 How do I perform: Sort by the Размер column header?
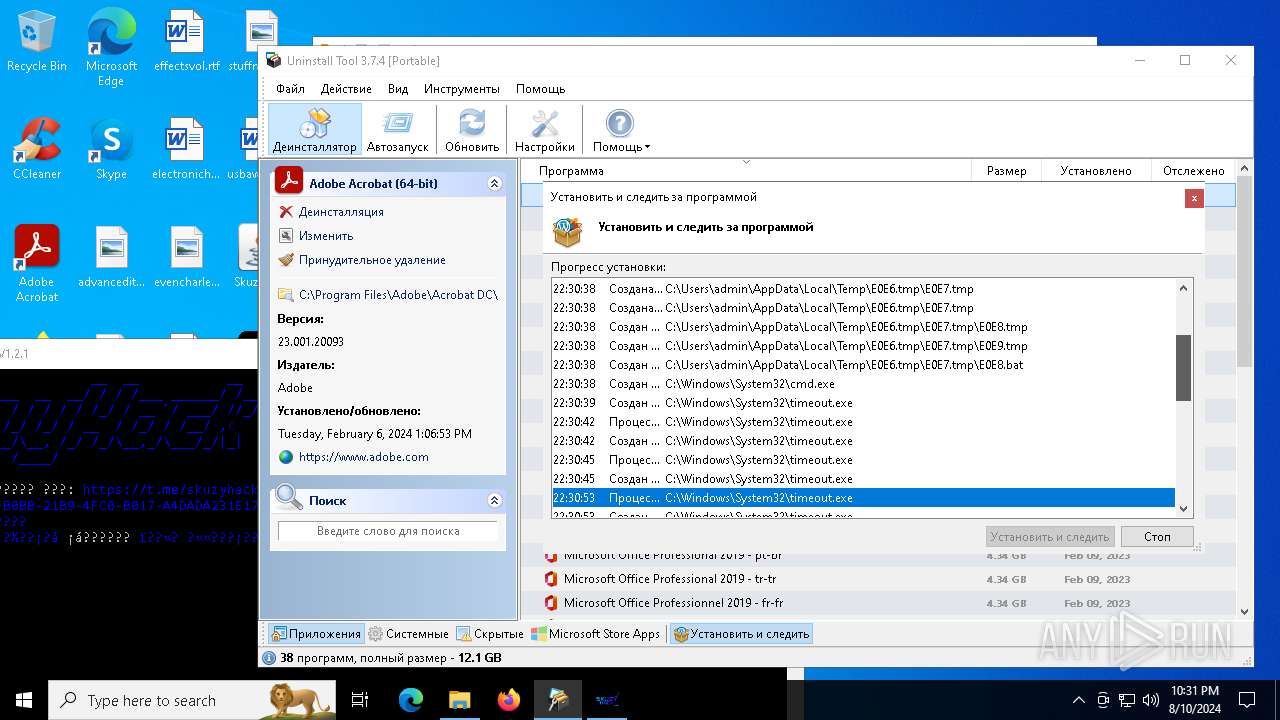[x=1006, y=171]
